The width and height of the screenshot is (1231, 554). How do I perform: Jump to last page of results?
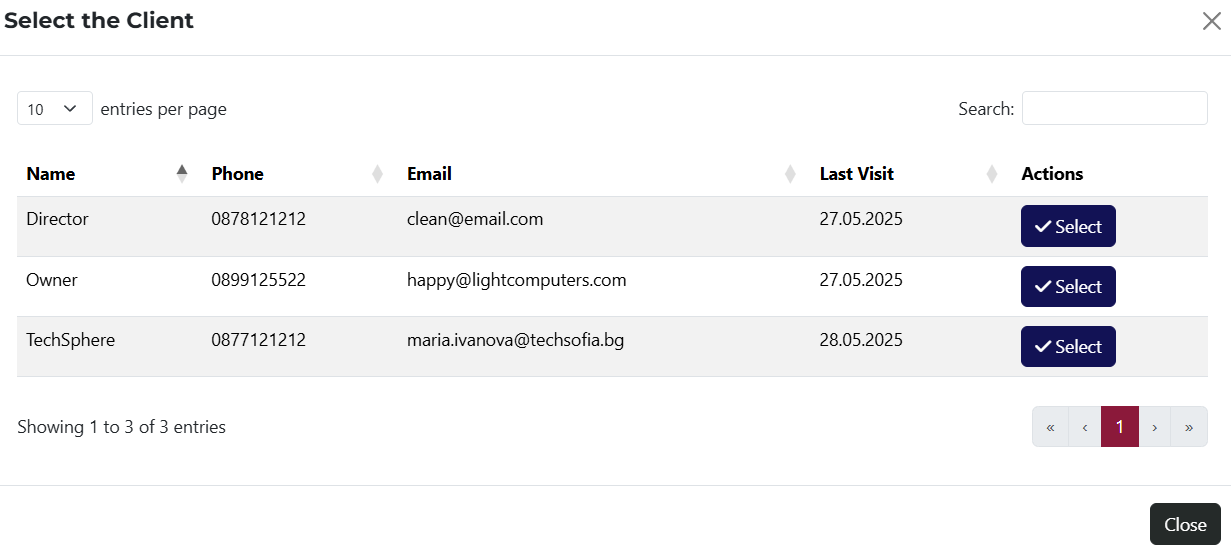click(1189, 427)
